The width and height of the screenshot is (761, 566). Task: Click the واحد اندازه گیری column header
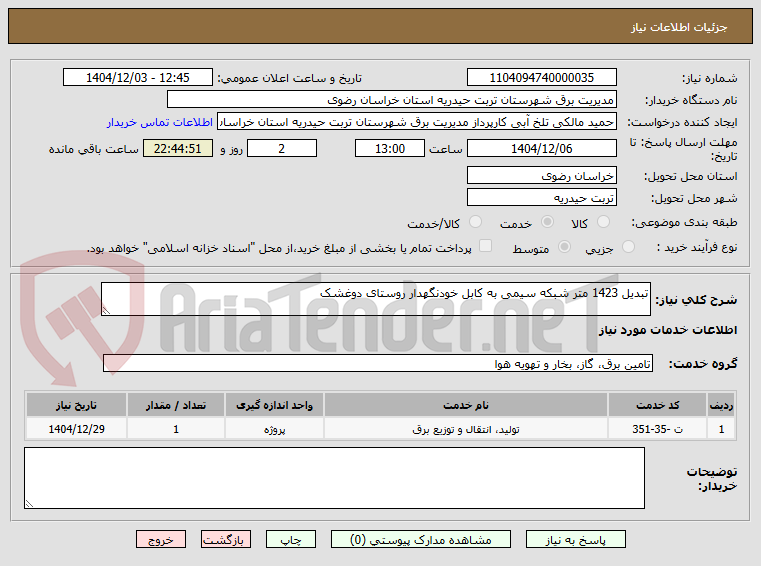point(274,405)
